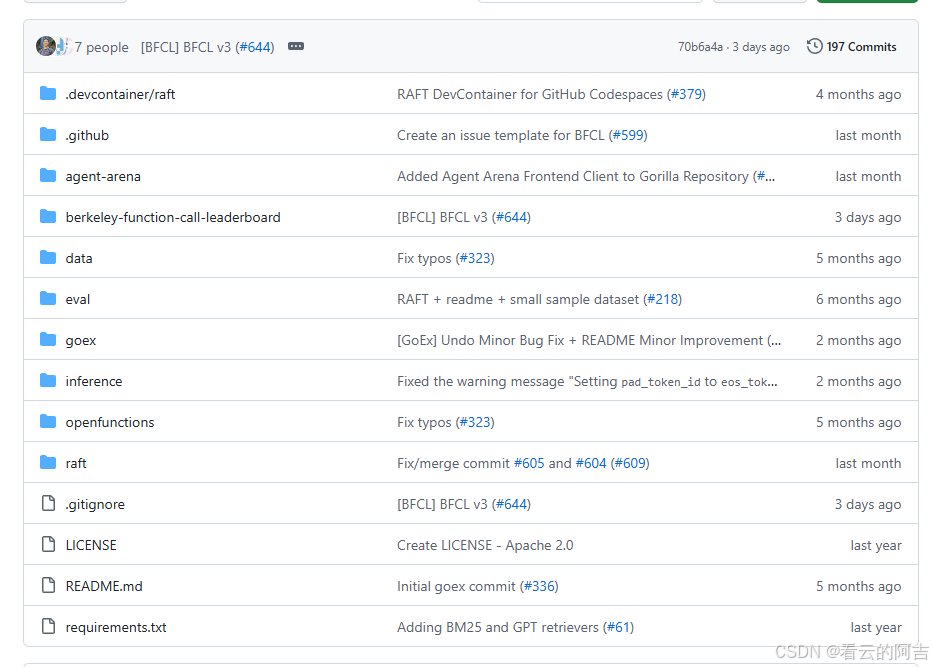
Task: Click the folder icon beside openfunctions
Action: pyautogui.click(x=48, y=422)
